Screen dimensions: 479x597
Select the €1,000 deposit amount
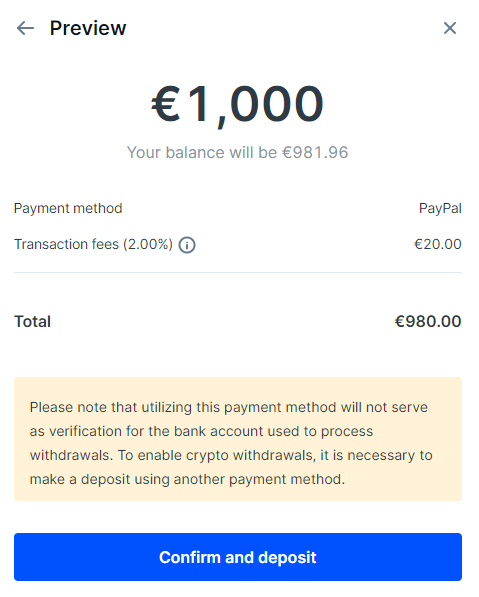point(238,104)
